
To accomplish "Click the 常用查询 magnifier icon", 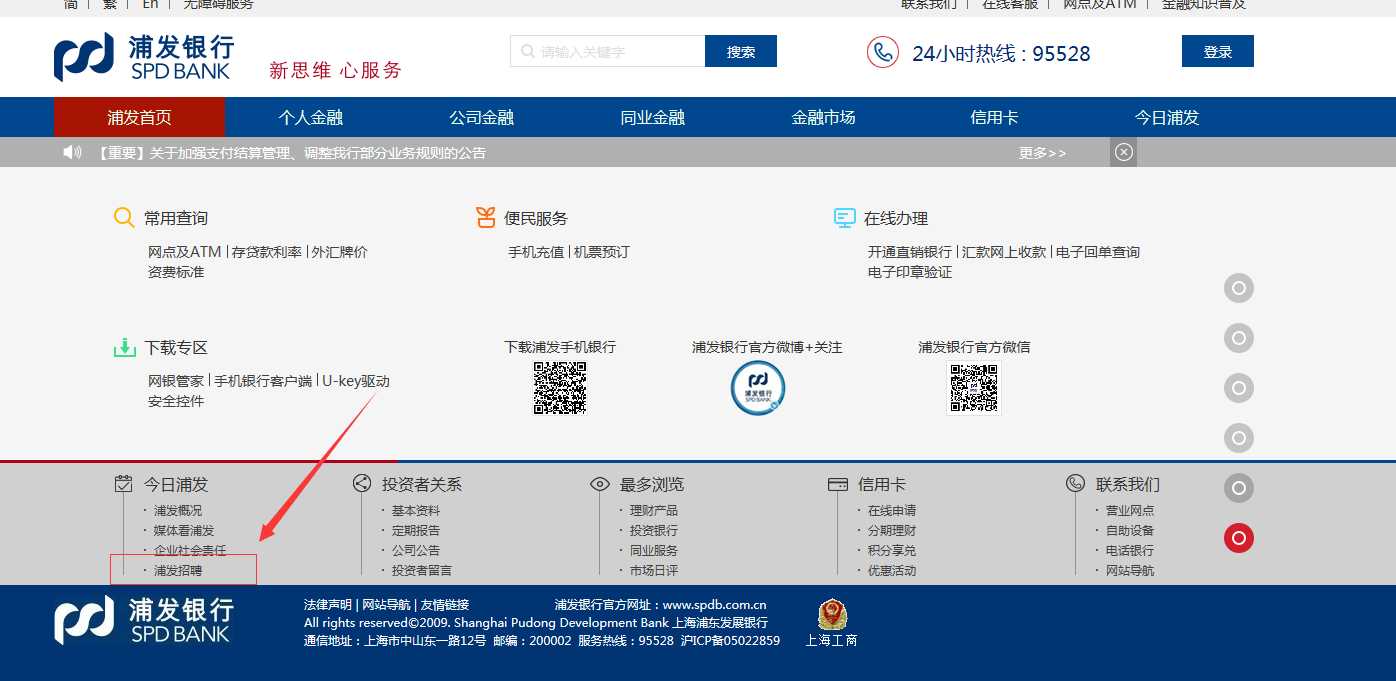I will point(124,218).
